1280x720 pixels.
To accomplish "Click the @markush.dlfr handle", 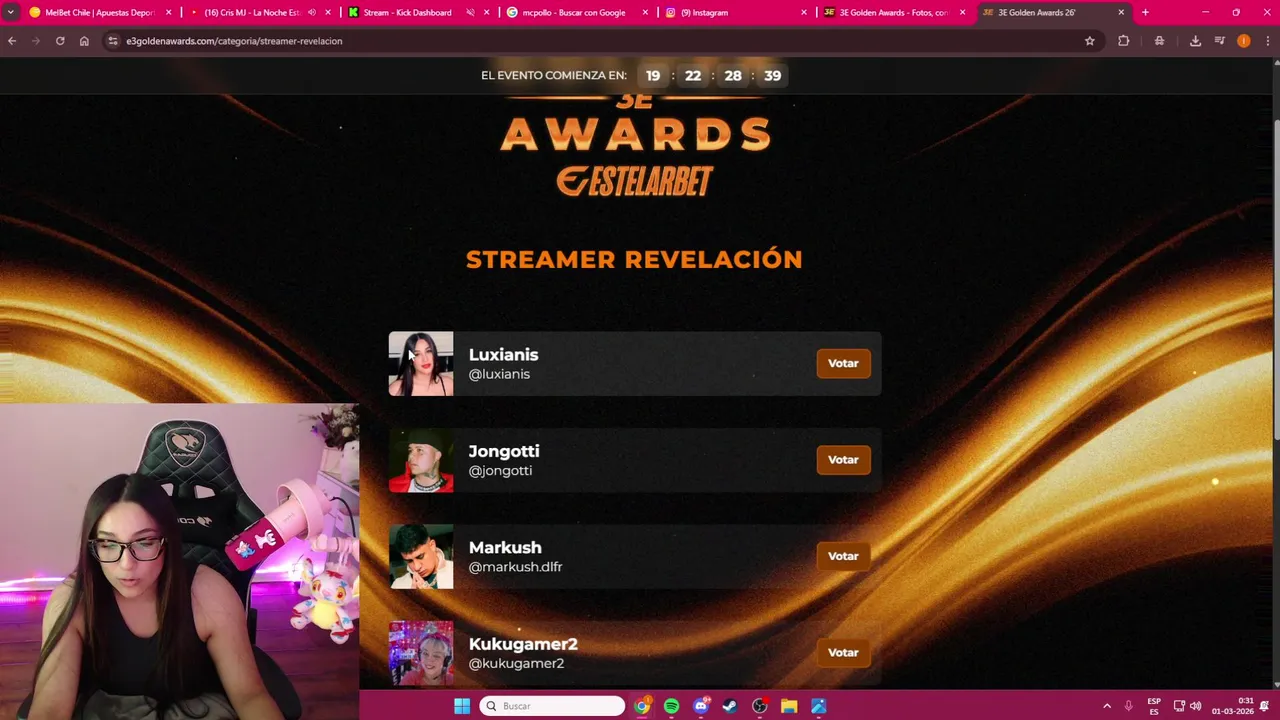I will (515, 567).
